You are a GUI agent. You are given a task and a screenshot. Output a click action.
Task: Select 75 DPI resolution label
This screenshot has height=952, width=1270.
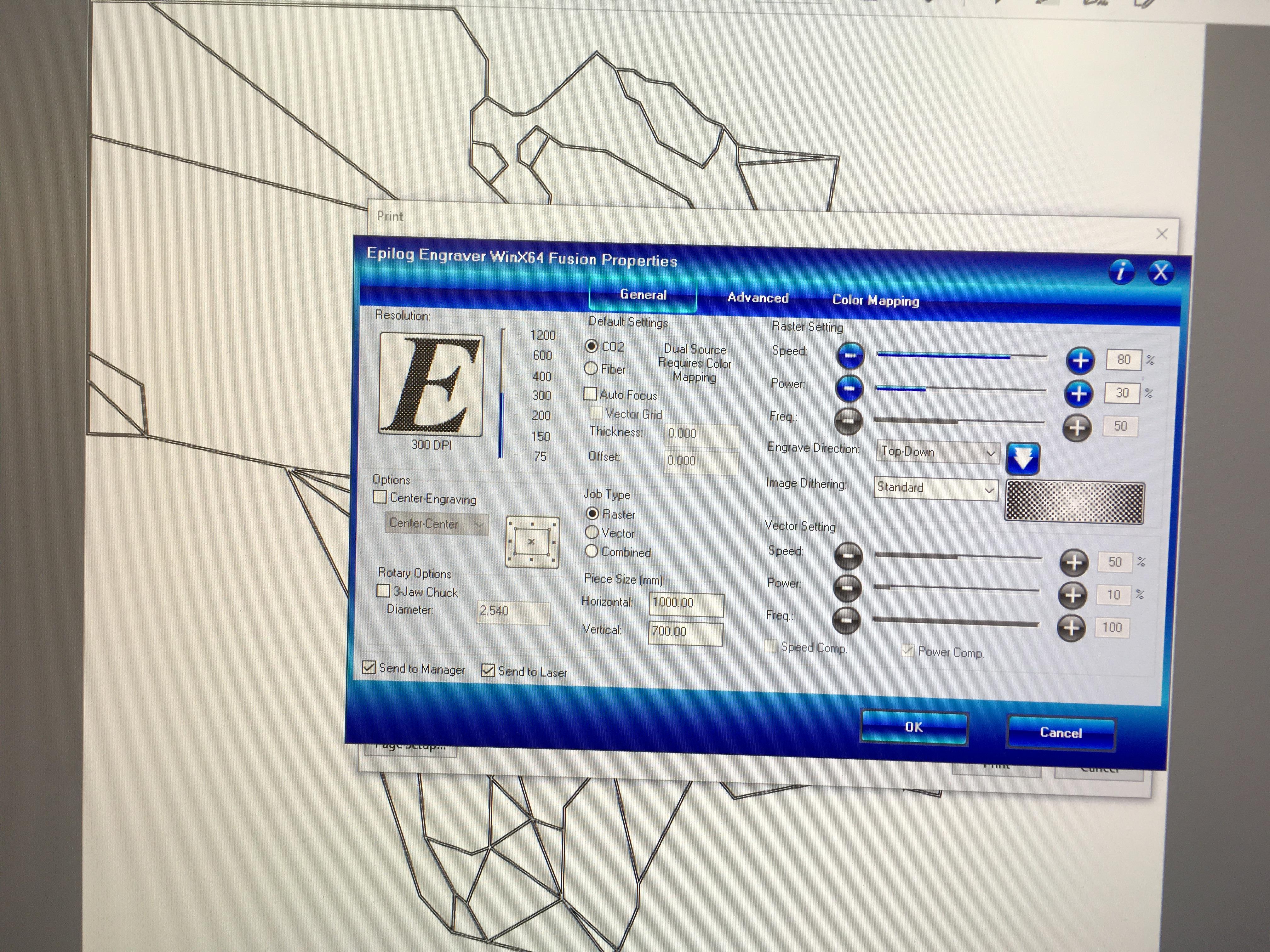(x=540, y=457)
